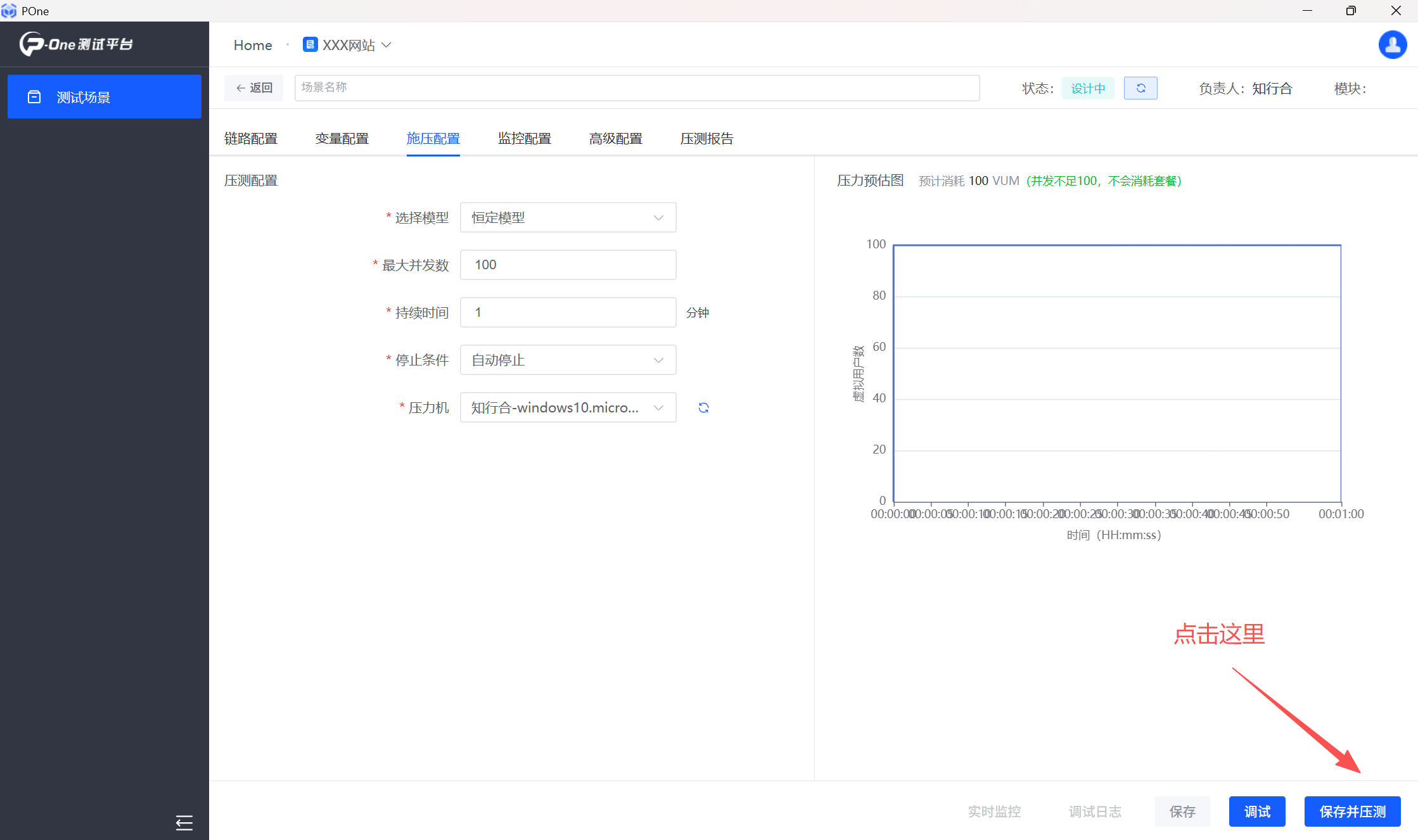Click the status refresh icon button
The height and width of the screenshot is (840, 1418).
pyautogui.click(x=1140, y=88)
